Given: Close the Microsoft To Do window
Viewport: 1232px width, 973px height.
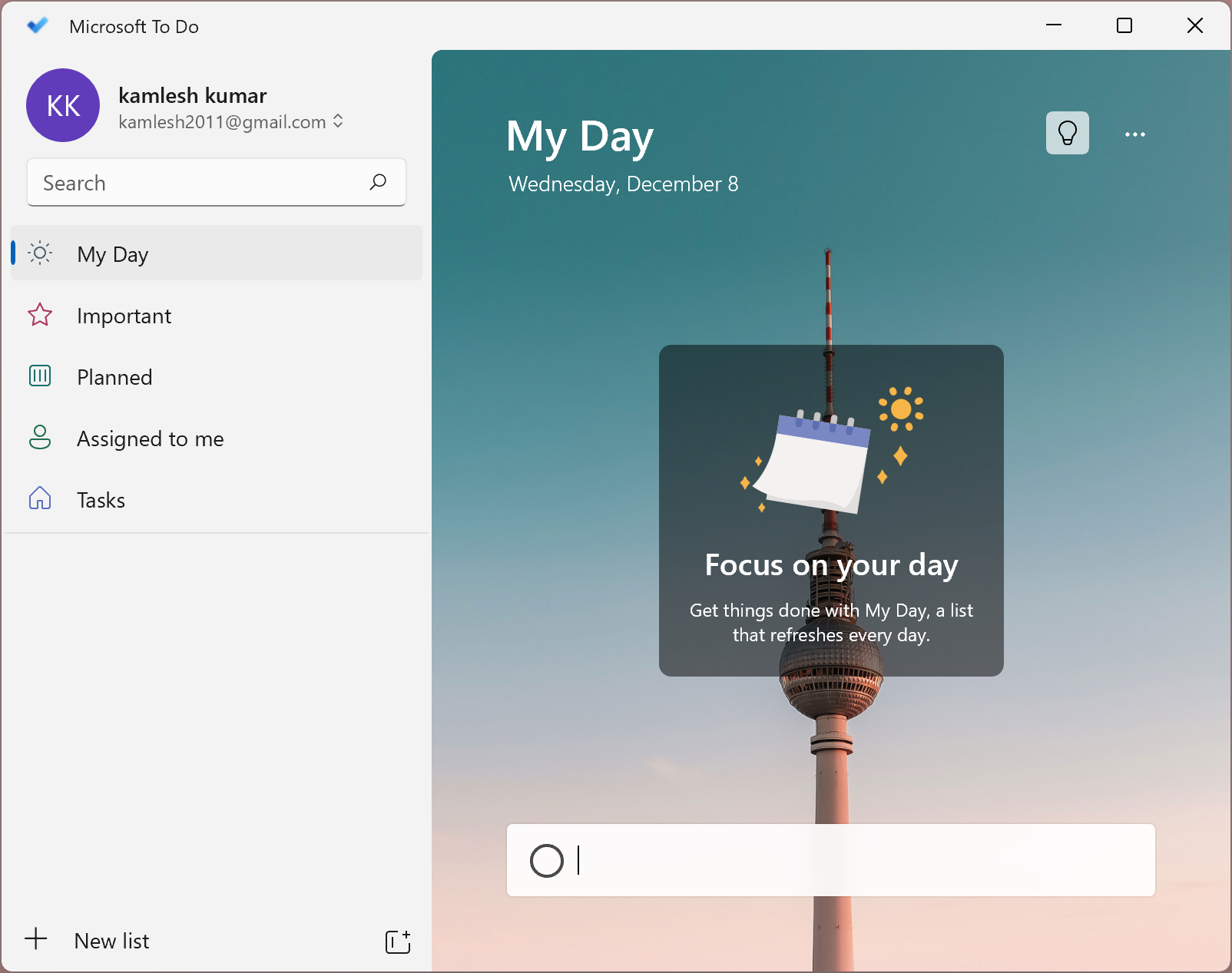Looking at the screenshot, I should pyautogui.click(x=1195, y=25).
